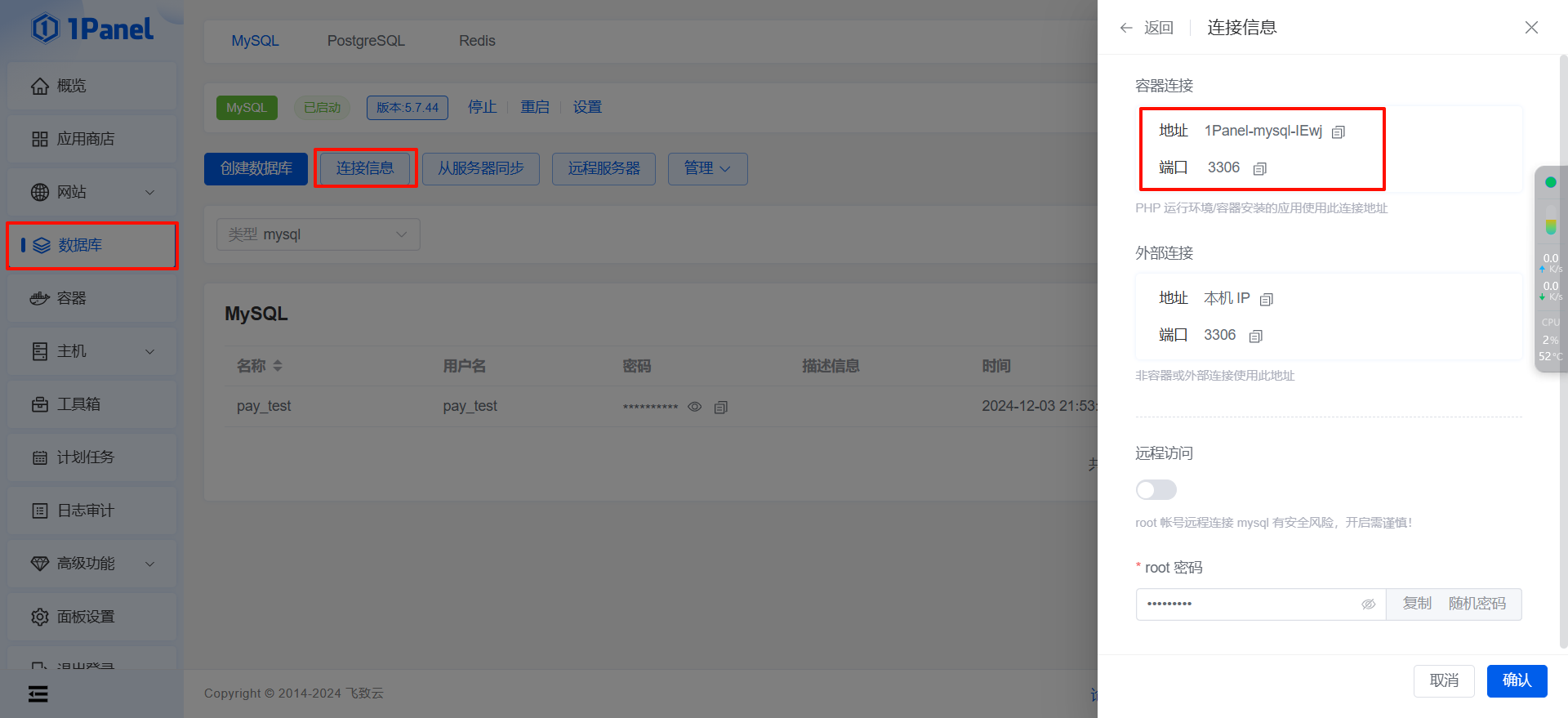This screenshot has height=718, width=1568.
Task: Collapse the sidebar with the hamburger icon
Action: tap(38, 693)
